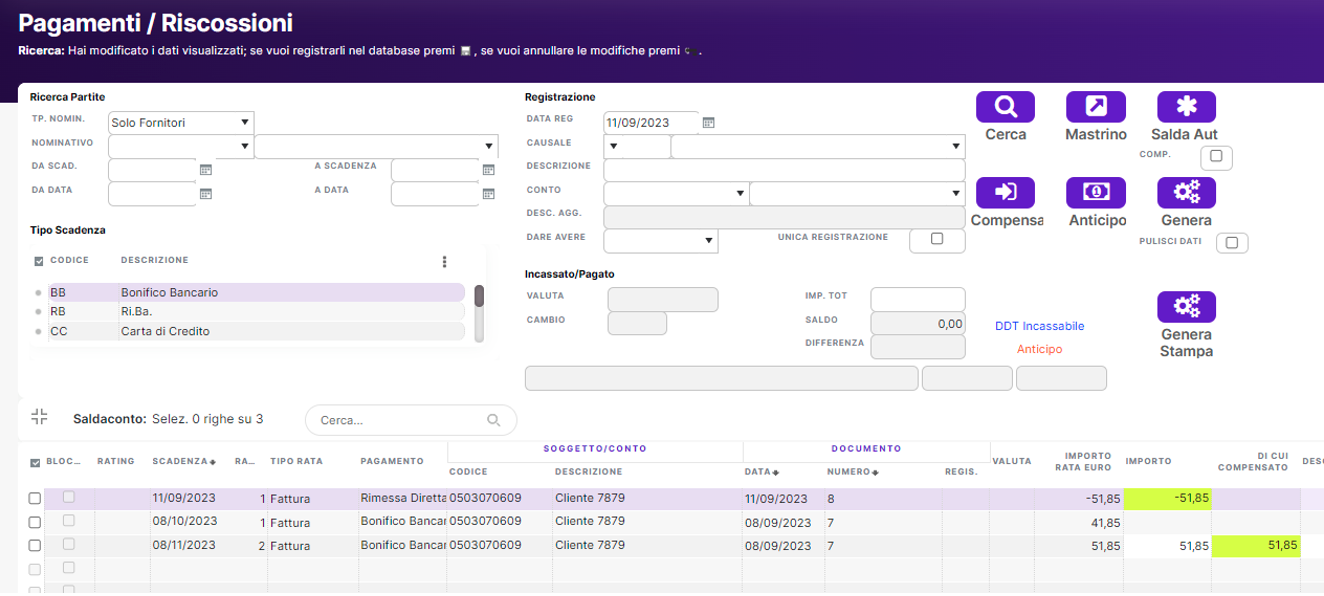1324x596 pixels.
Task: Open the calendar for Da Scad.
Action: coord(206,170)
